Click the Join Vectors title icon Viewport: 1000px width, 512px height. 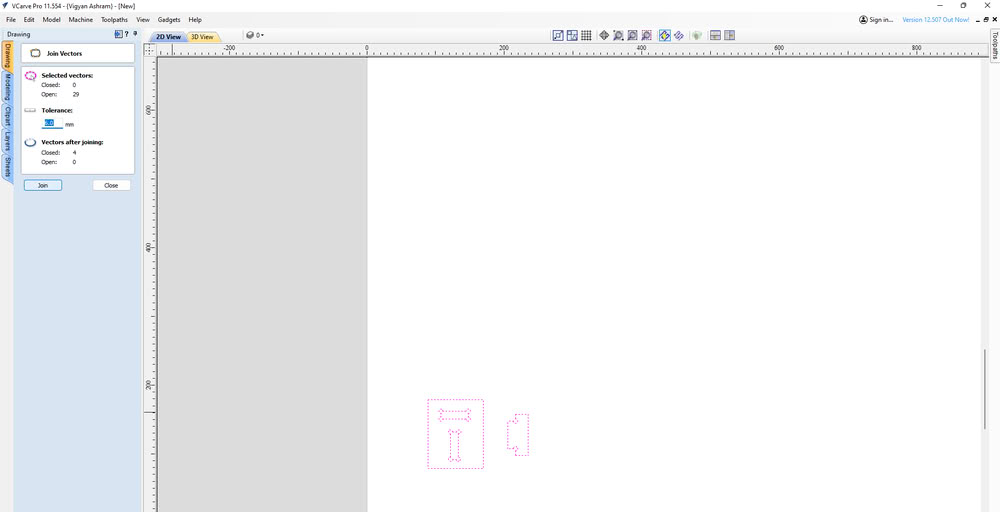click(36, 54)
